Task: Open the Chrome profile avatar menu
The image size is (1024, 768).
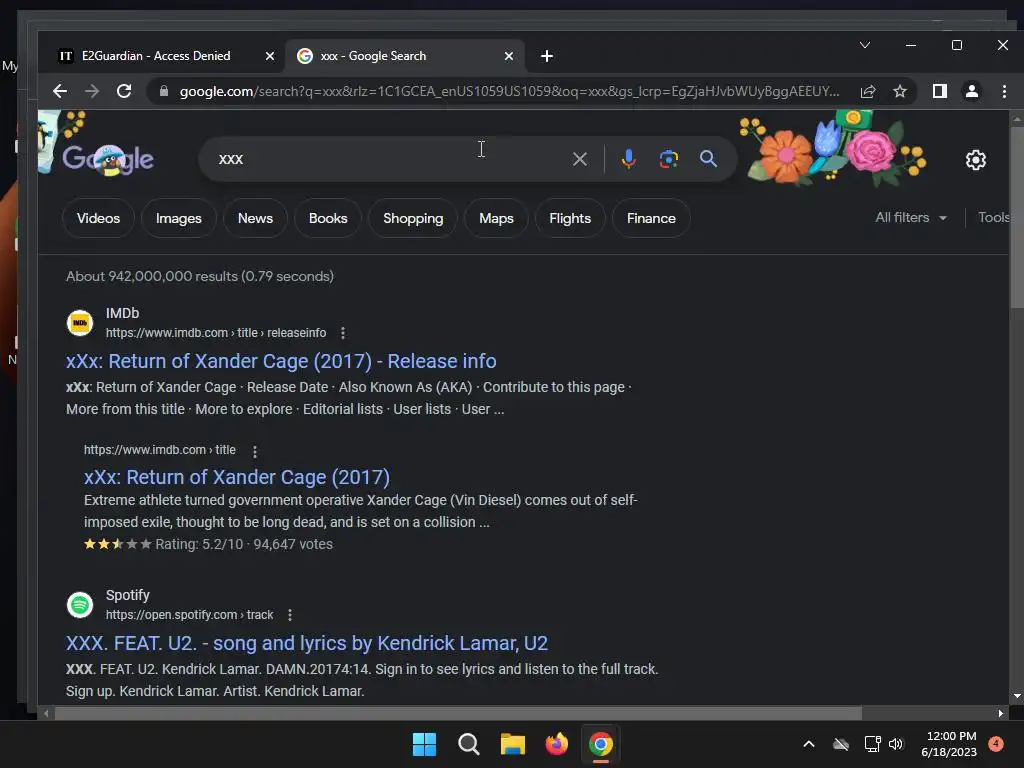Action: coord(972,91)
